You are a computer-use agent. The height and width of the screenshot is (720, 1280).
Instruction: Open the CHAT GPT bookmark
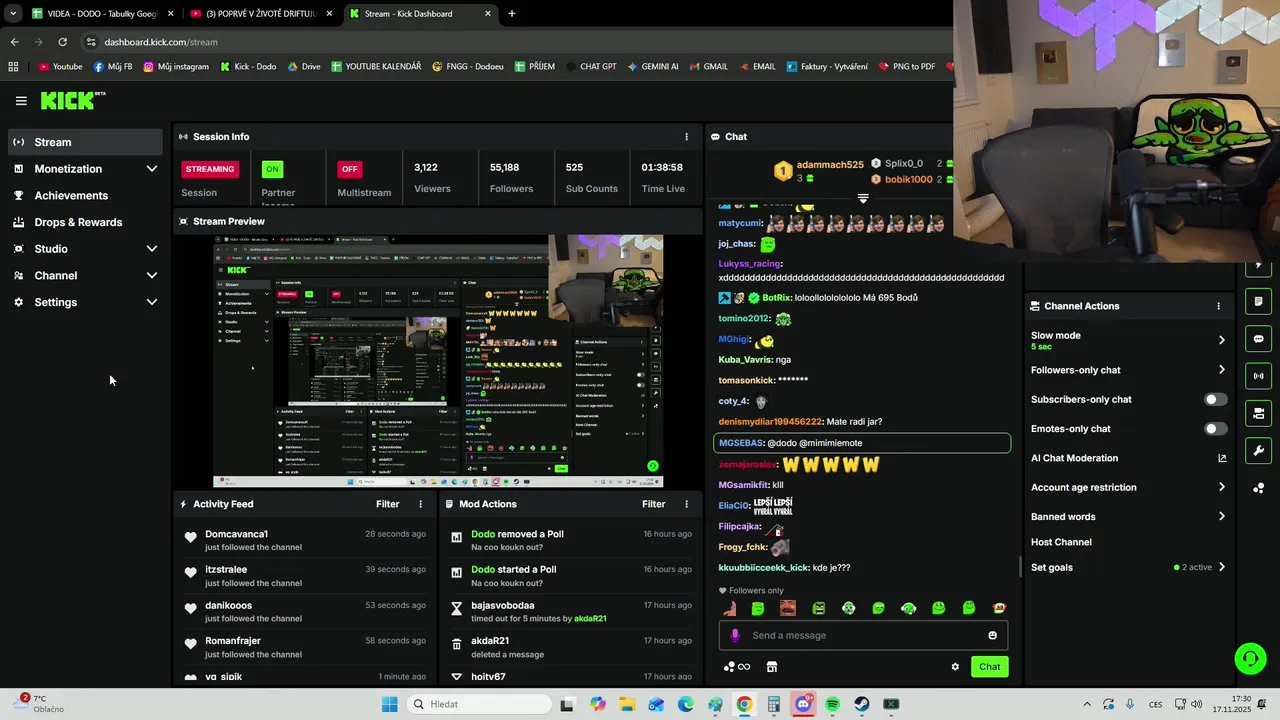pos(590,67)
